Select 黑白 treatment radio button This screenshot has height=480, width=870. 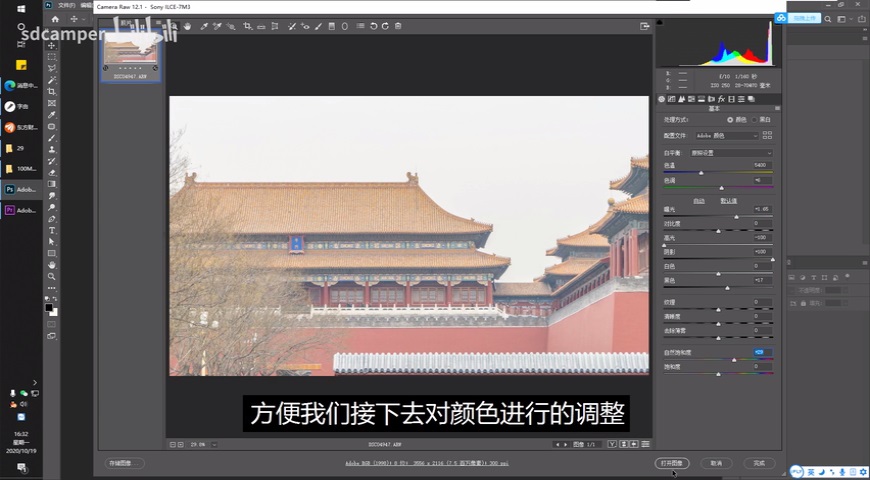click(755, 120)
